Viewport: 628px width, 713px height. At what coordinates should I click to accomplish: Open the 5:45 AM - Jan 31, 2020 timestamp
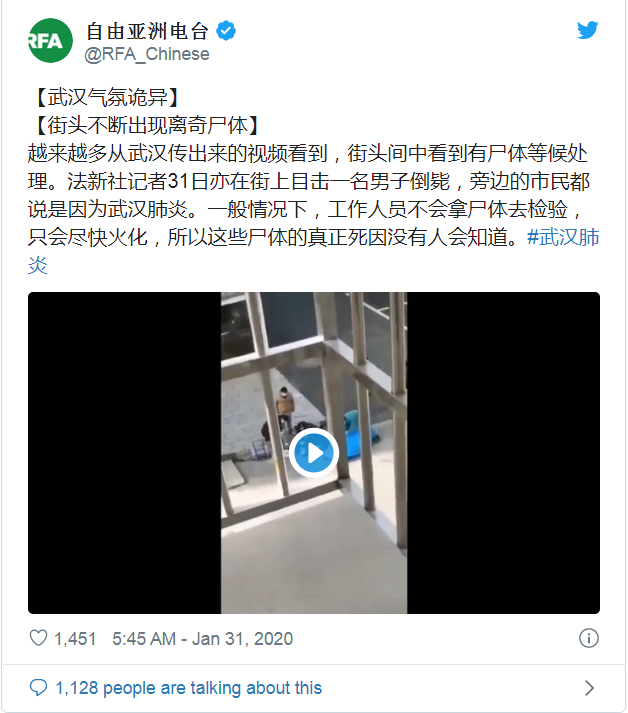202,638
